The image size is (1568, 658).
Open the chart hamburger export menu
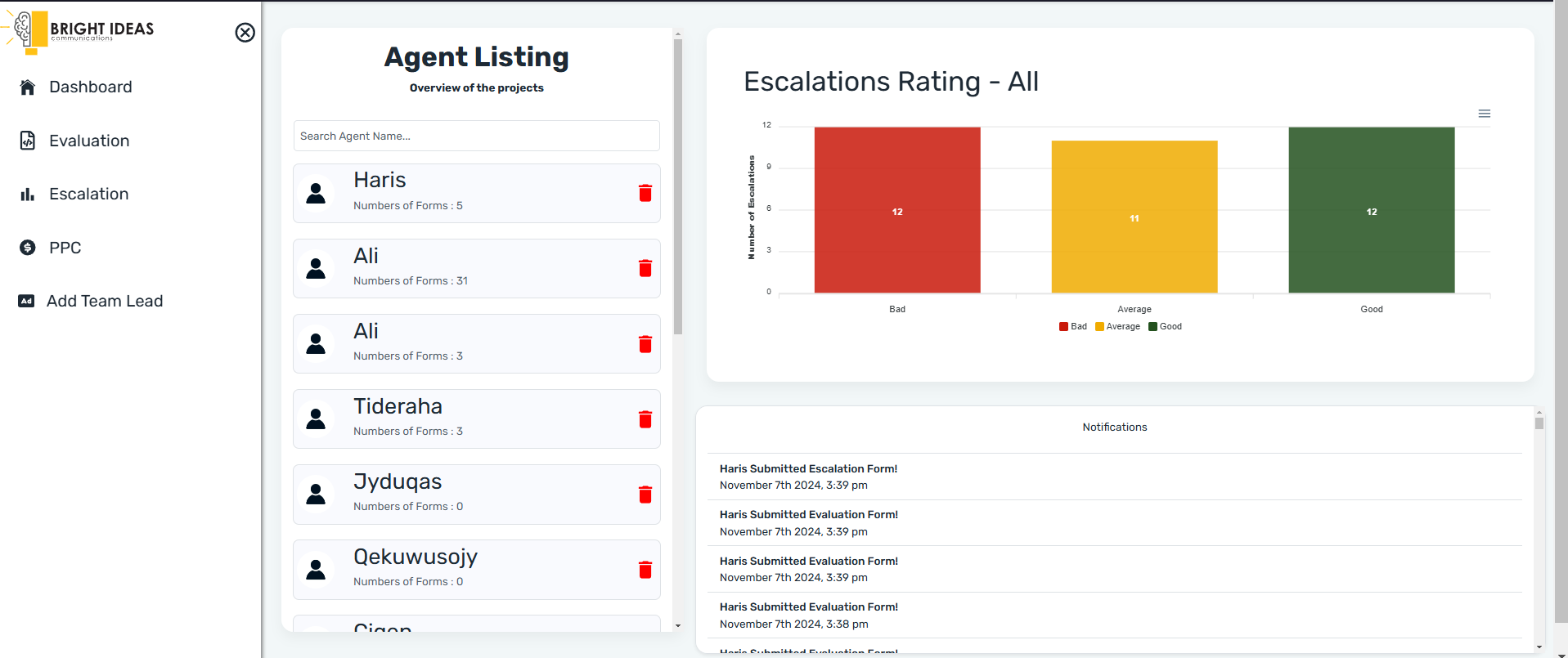tap(1484, 114)
